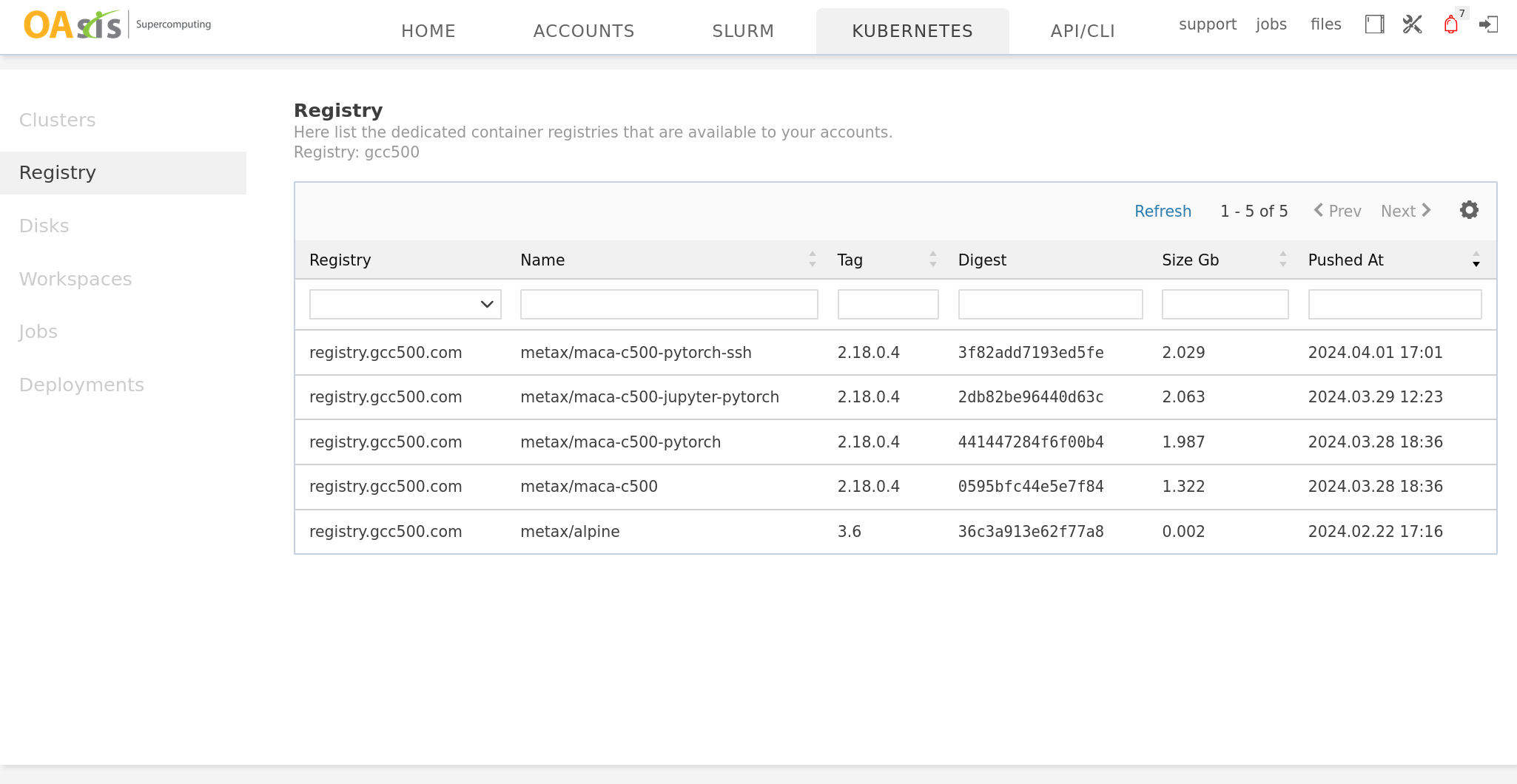Select the metax/maca-c500-pytorch name cell
The height and width of the screenshot is (784, 1517).
[x=620, y=442]
